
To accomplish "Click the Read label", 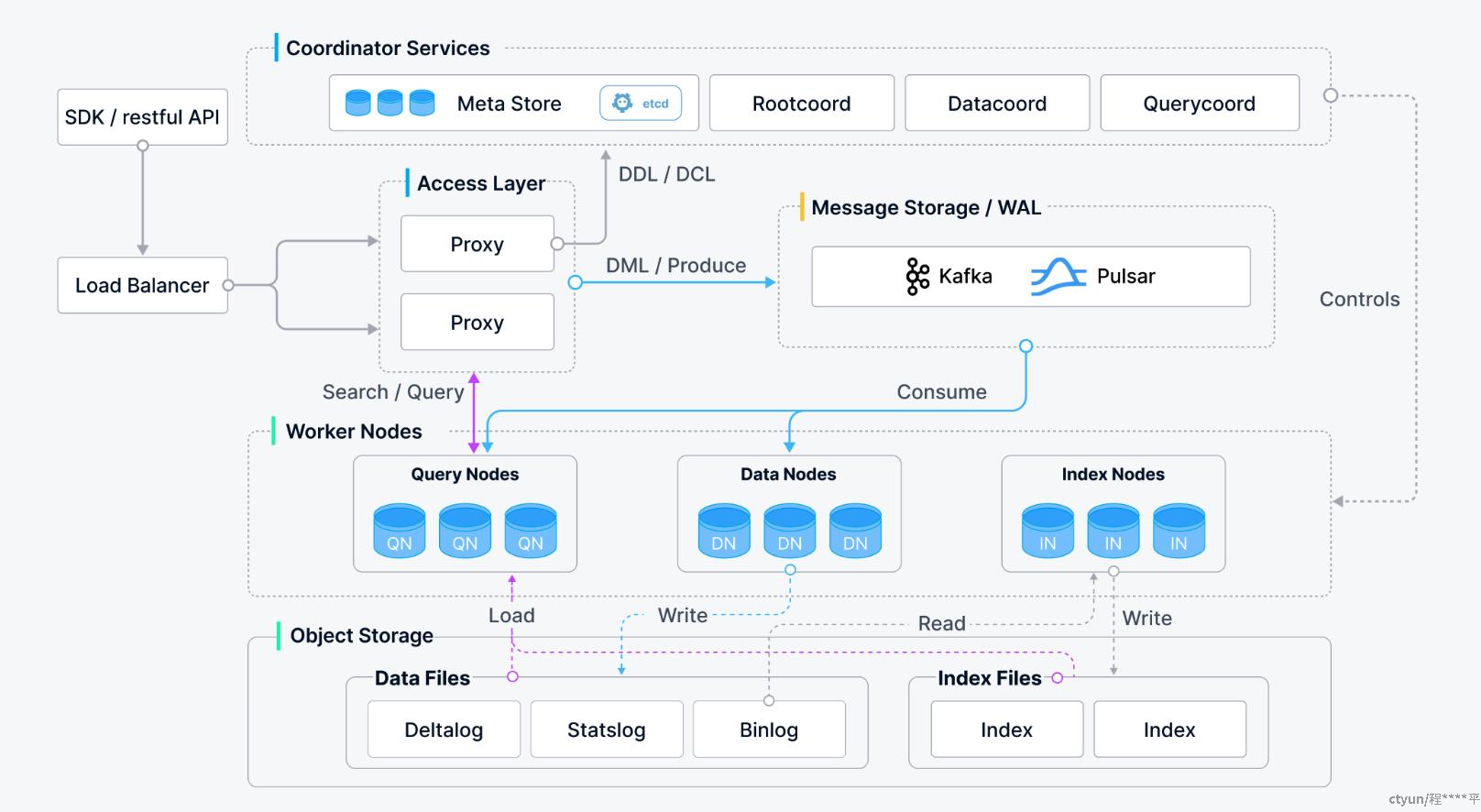I will 942,623.
